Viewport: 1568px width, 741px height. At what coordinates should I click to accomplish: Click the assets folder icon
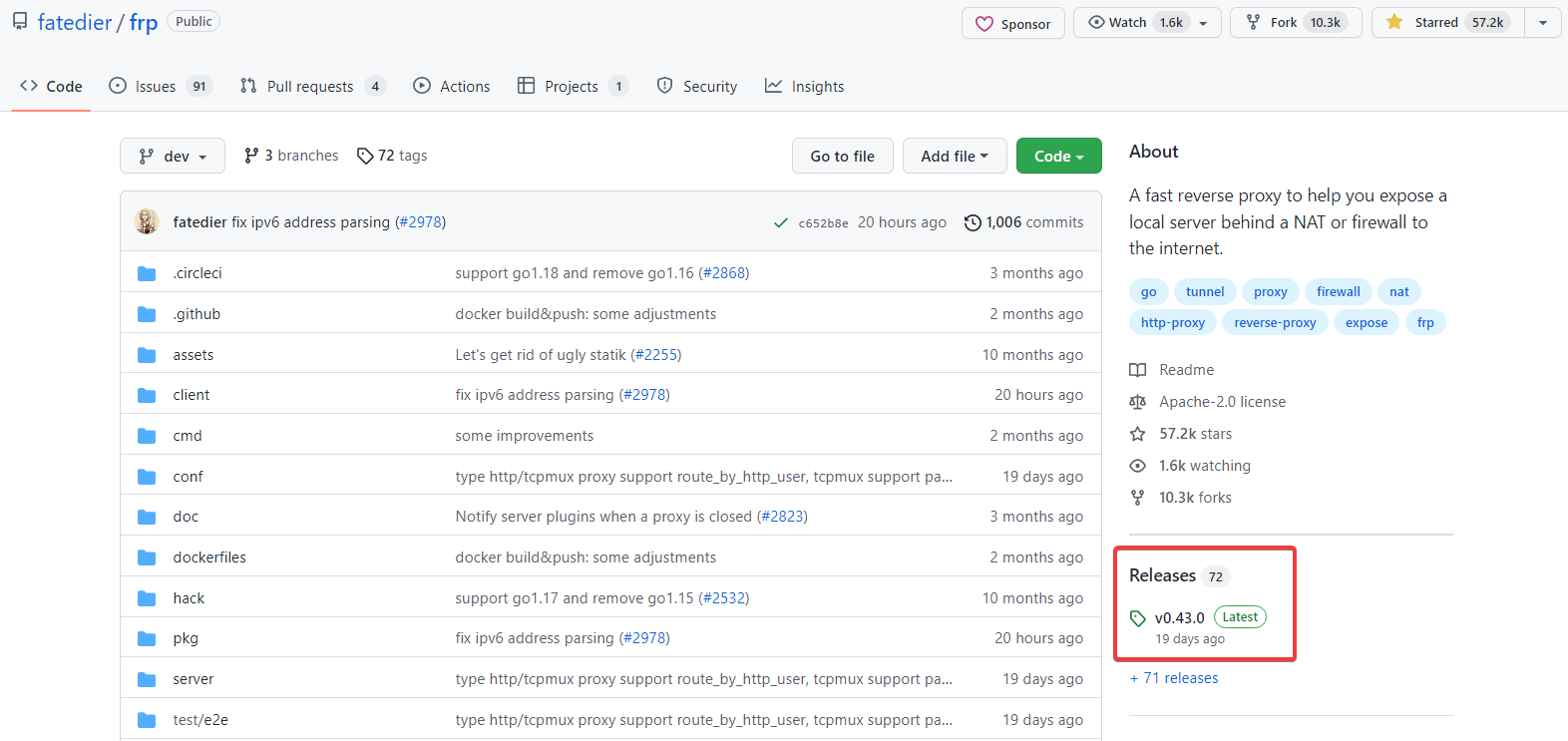click(147, 355)
